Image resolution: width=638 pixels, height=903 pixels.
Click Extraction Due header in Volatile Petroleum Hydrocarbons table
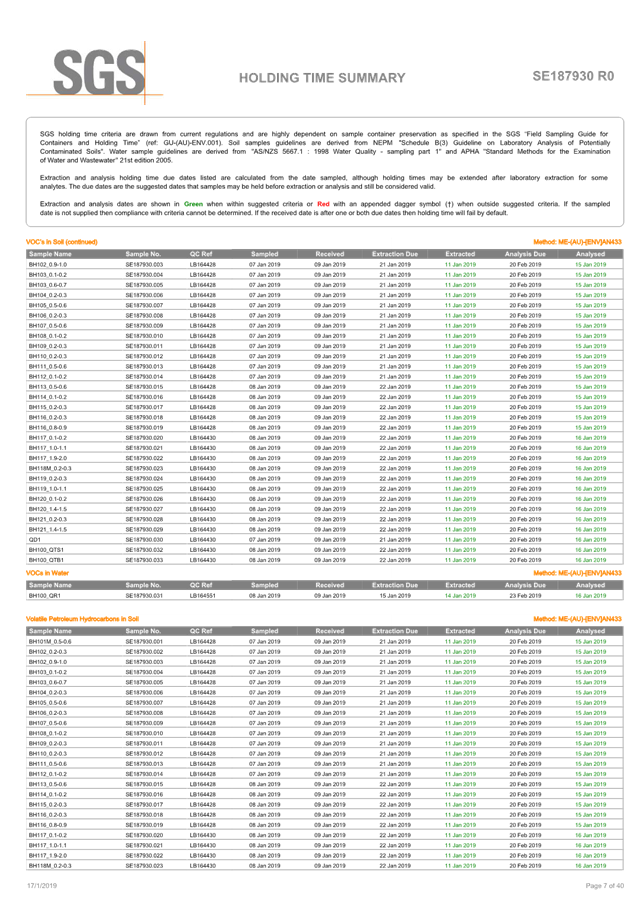pos(395,631)
